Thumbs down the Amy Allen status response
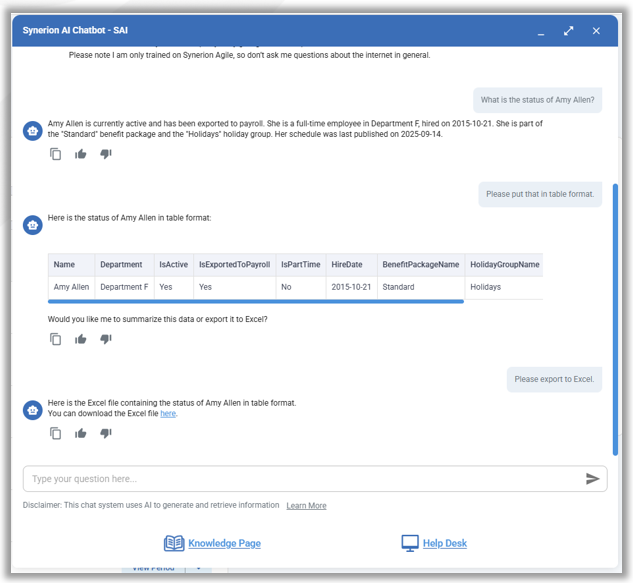 tap(106, 154)
